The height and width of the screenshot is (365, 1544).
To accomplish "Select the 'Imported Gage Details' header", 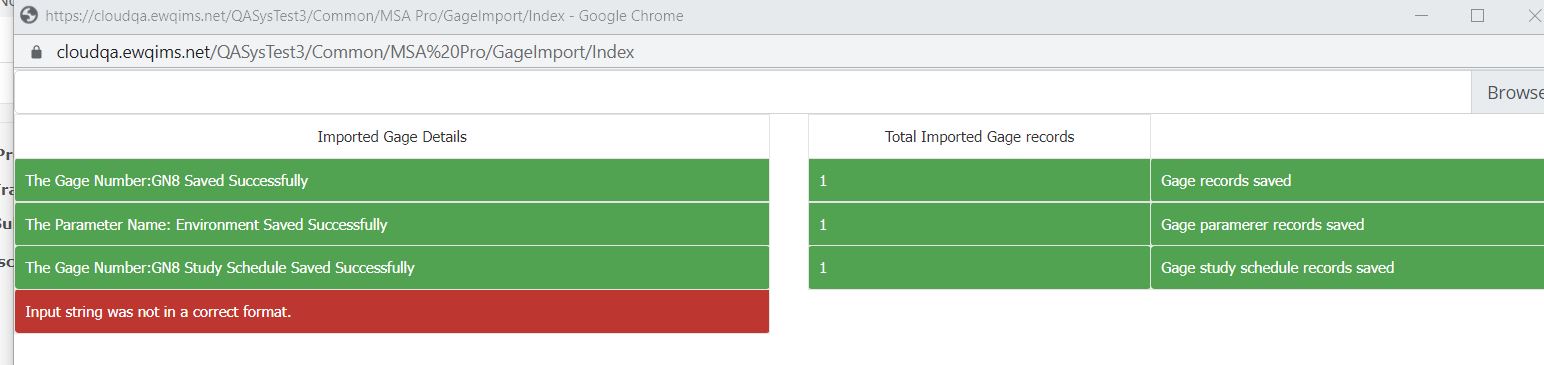I will (x=392, y=137).
